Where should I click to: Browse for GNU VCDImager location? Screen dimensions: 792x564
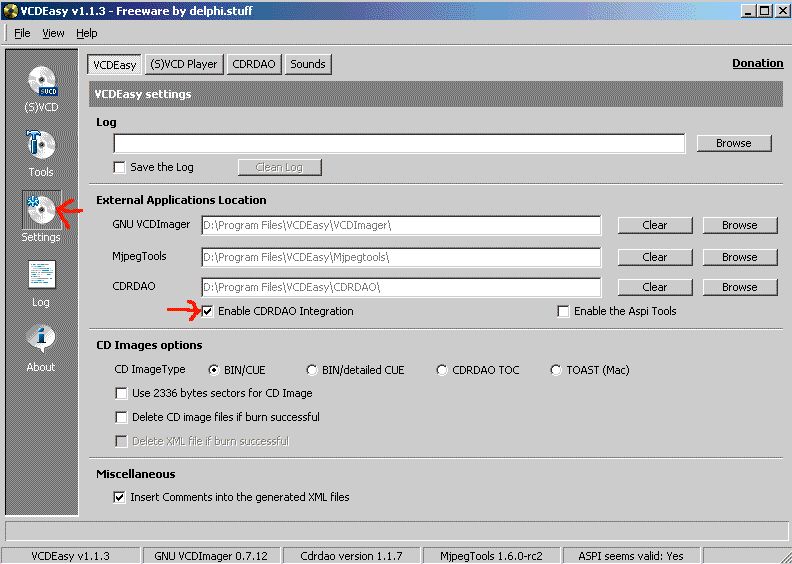(x=739, y=225)
